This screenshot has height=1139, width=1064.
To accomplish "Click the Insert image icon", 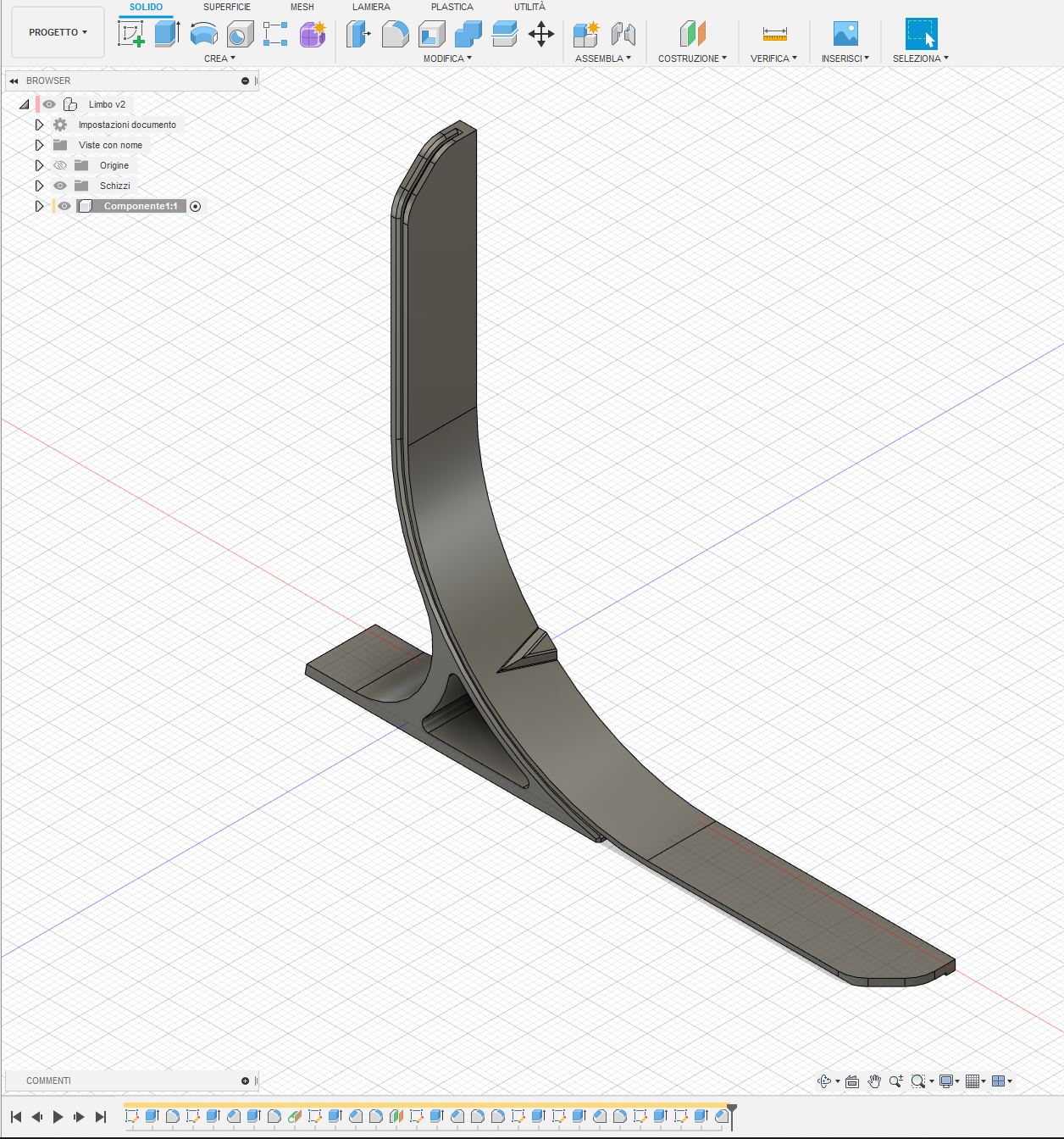I will pos(845,34).
